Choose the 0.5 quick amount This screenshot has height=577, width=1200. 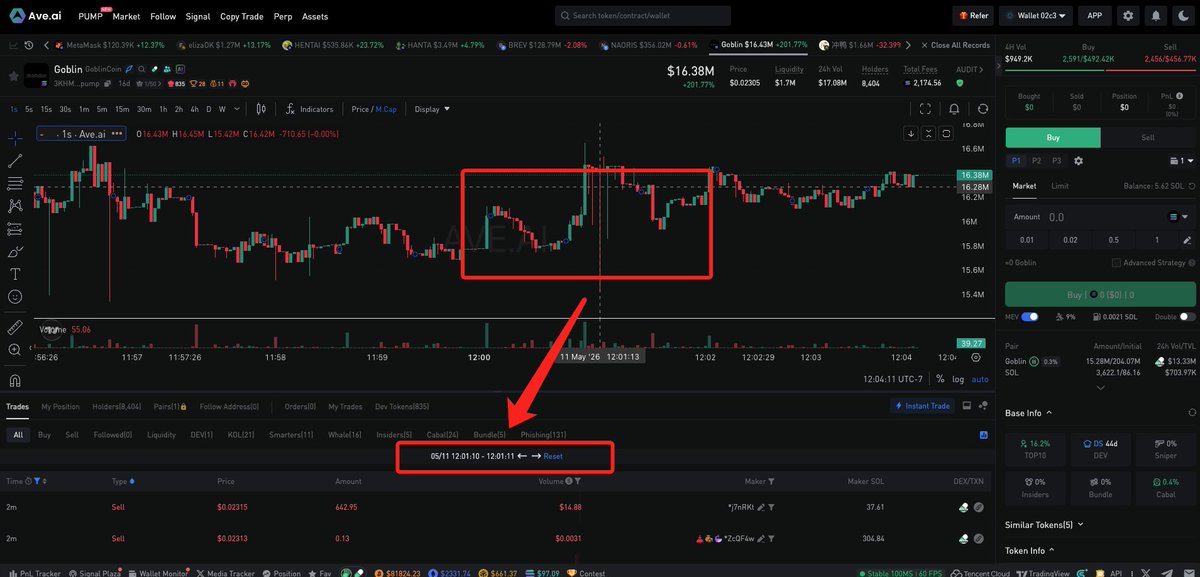[x=1113, y=239]
